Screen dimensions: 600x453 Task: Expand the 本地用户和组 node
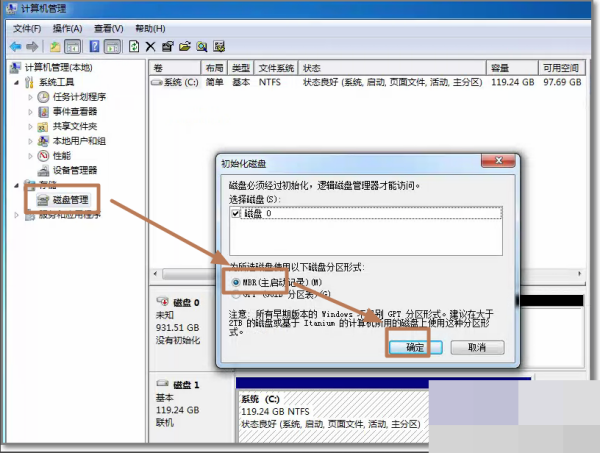[30, 141]
